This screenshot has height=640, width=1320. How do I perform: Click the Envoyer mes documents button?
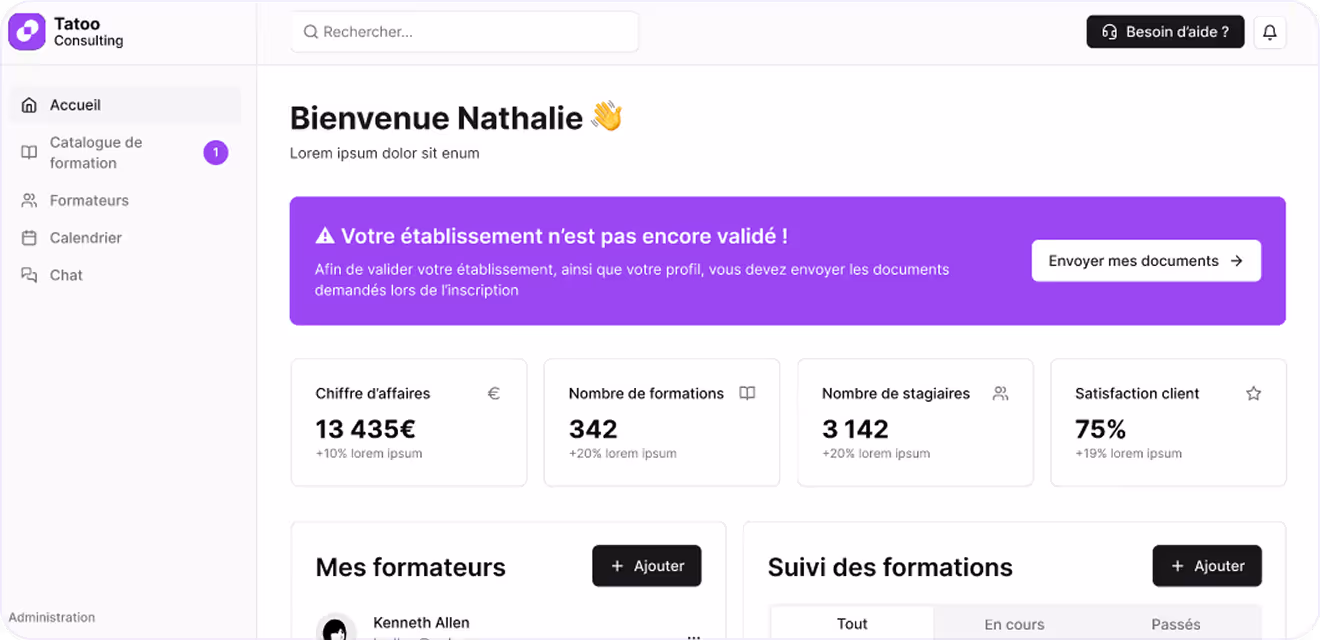click(x=1146, y=260)
